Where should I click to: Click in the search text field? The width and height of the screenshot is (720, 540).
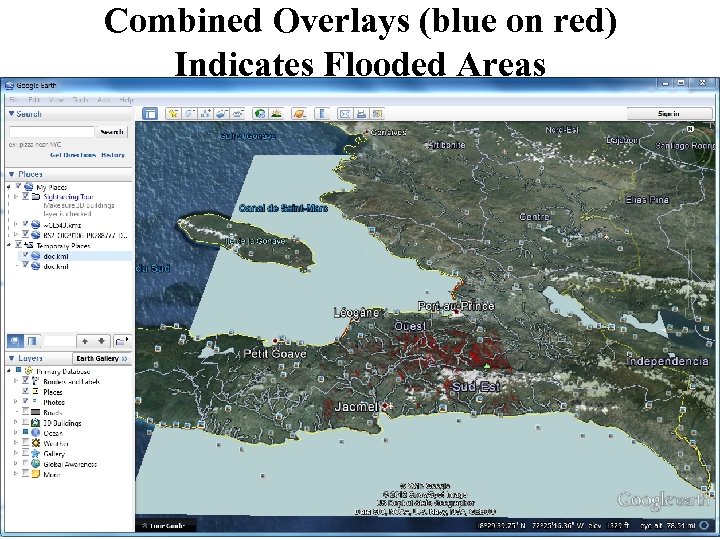point(51,132)
